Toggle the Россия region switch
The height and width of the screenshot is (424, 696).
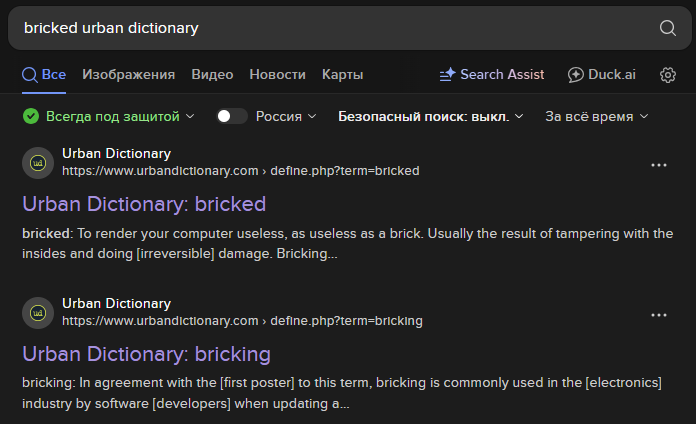pyautogui.click(x=232, y=116)
